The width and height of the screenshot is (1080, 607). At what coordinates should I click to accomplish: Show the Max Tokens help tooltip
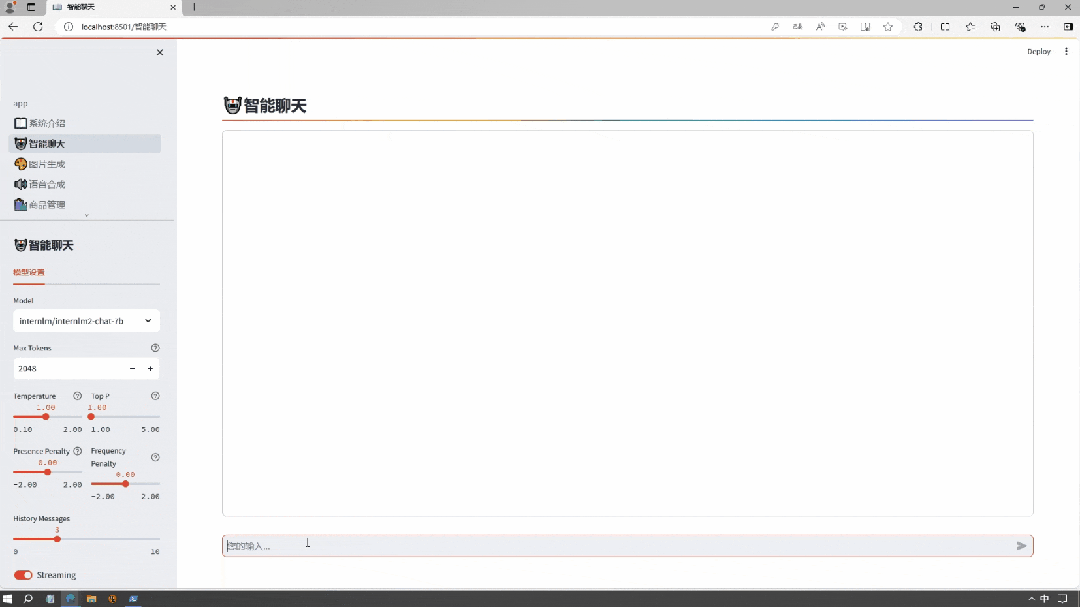pos(155,348)
